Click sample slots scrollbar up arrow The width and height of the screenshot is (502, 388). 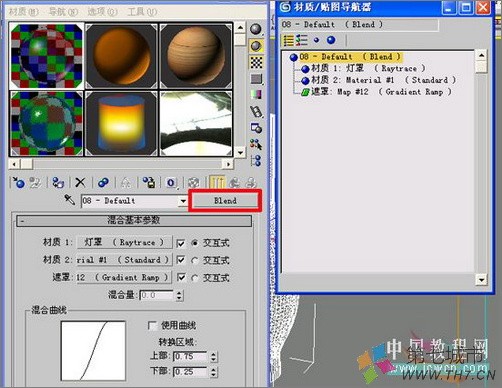(x=240, y=28)
